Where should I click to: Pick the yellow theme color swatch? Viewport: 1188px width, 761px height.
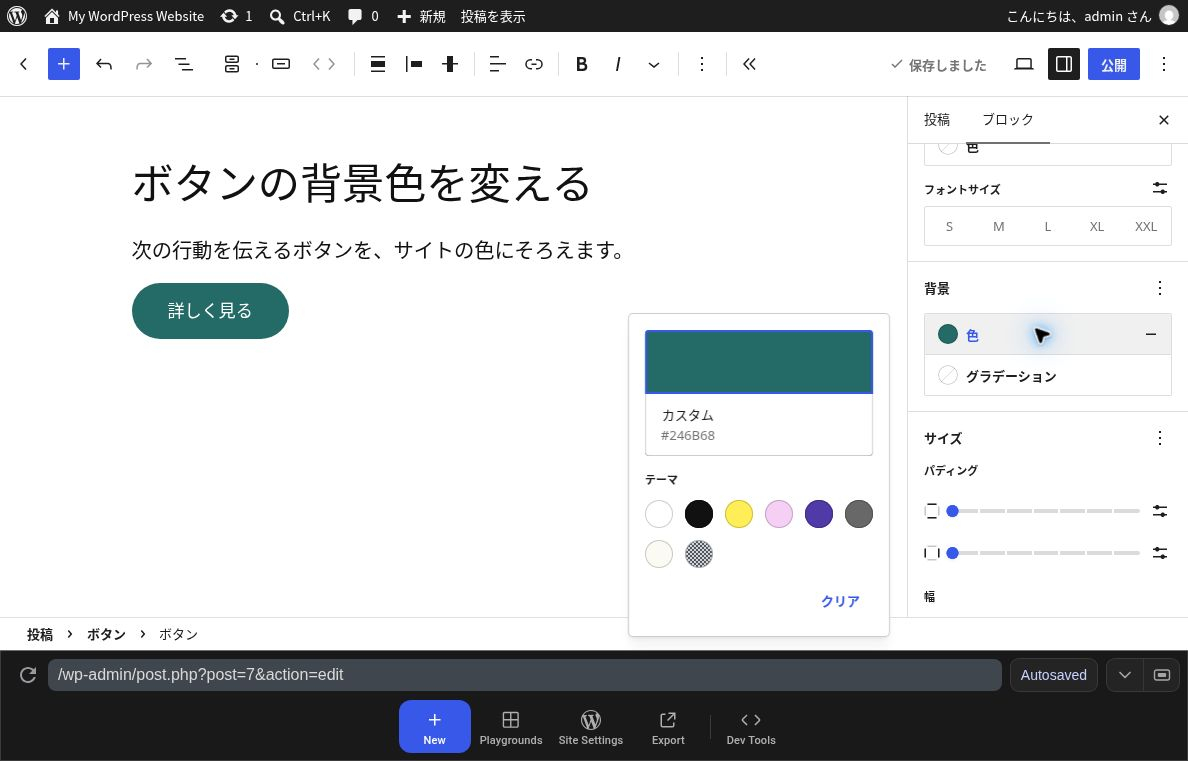pos(739,514)
